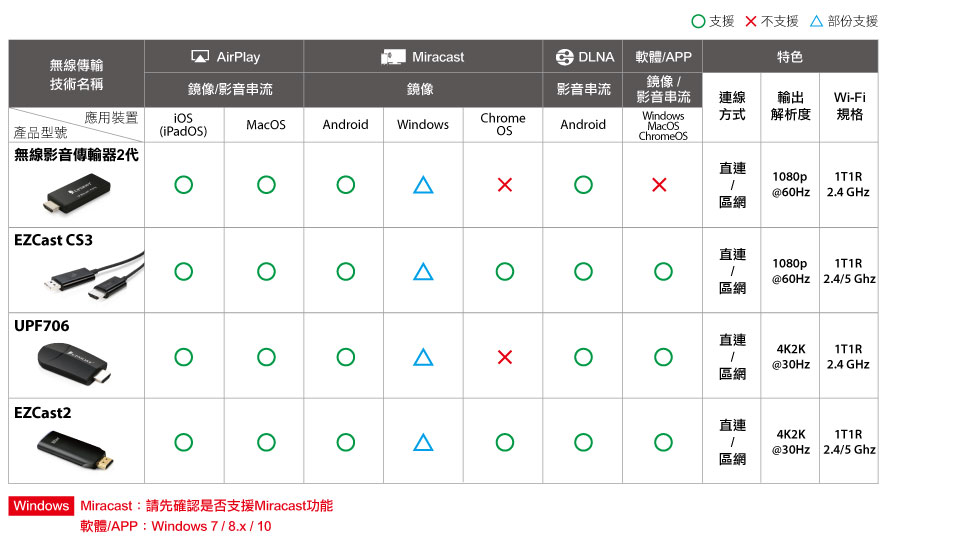Click the EZCast2 product name
Viewport: 960px width, 549px height.
coord(42,413)
